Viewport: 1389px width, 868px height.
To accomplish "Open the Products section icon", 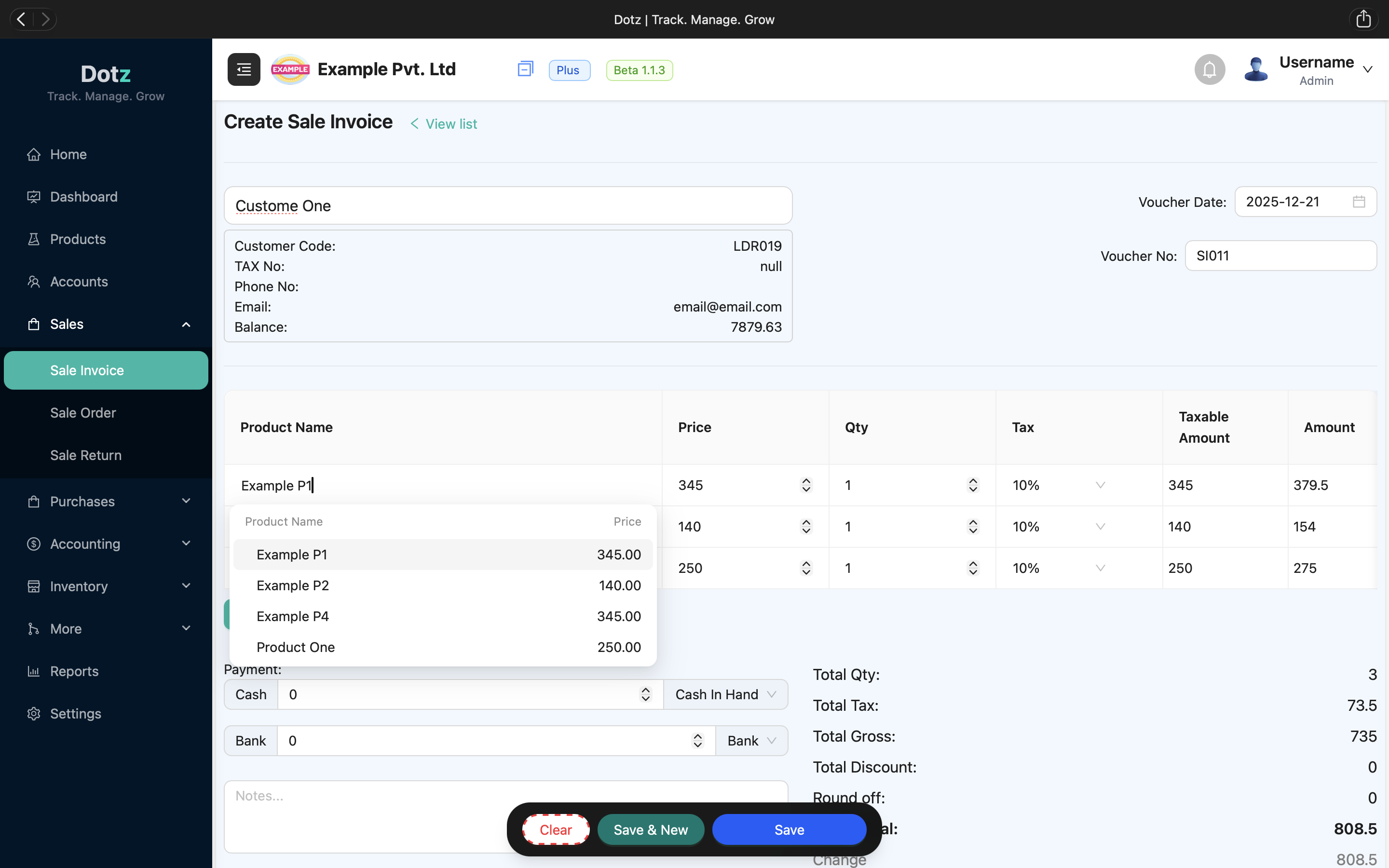I will click(33, 239).
